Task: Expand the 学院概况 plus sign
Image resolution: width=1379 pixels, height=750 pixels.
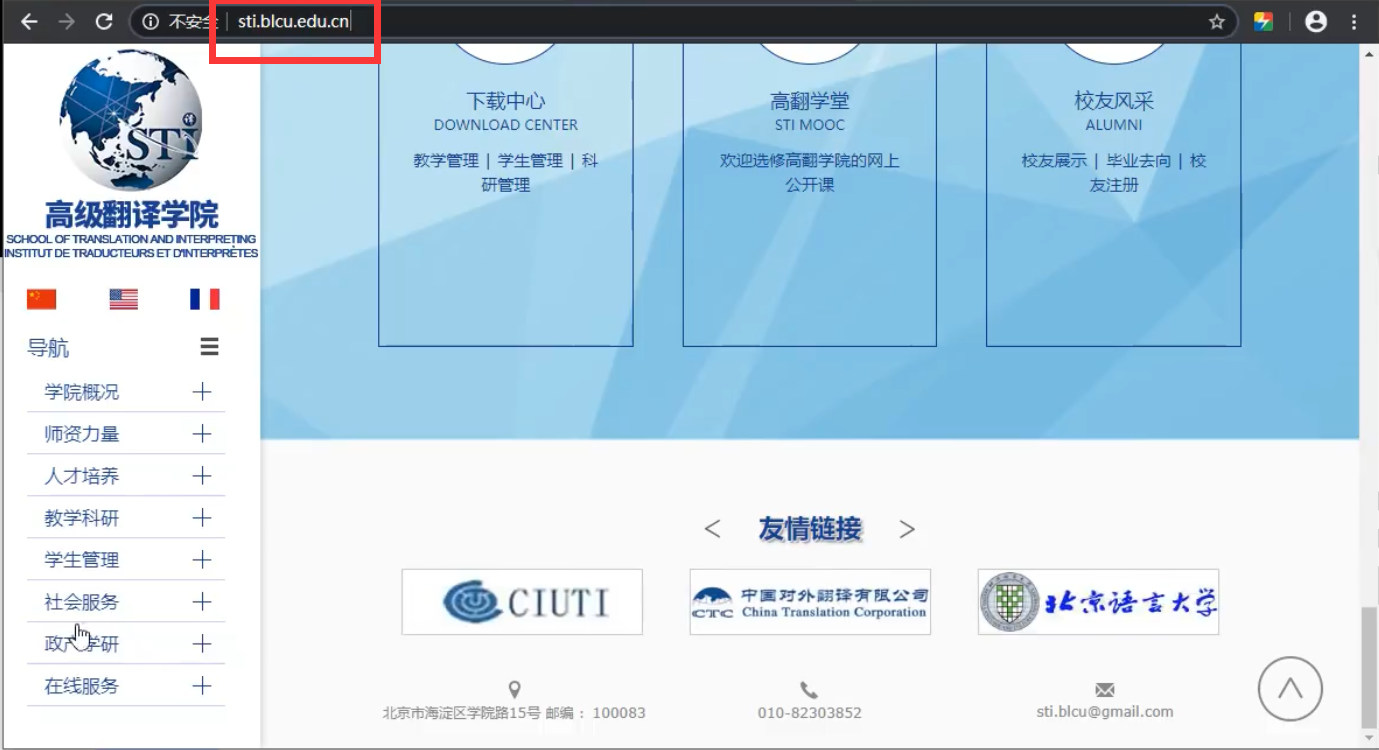Action: pyautogui.click(x=202, y=391)
